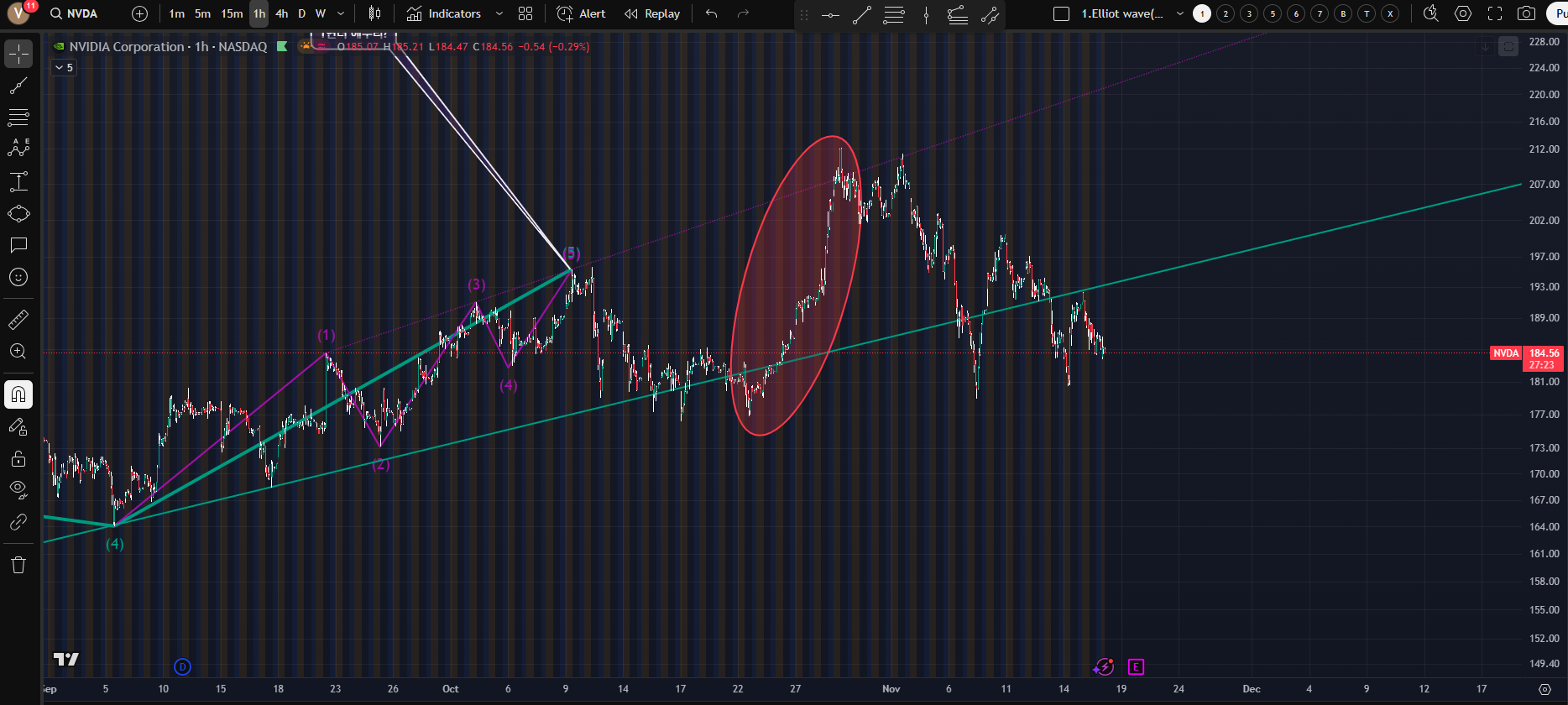
Task: Start bar Replay mode
Action: [x=652, y=13]
